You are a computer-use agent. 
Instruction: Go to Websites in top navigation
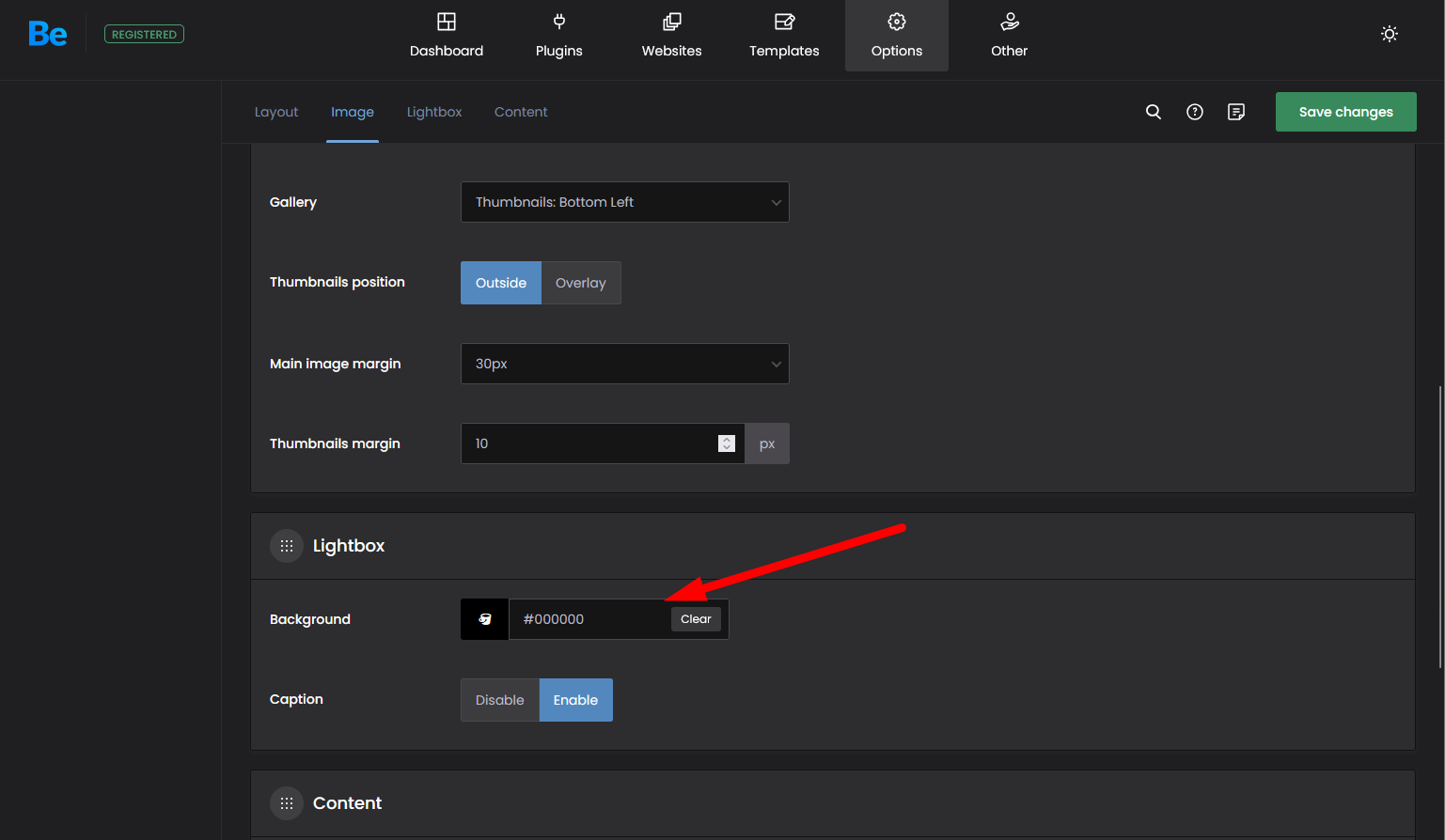[x=671, y=36]
